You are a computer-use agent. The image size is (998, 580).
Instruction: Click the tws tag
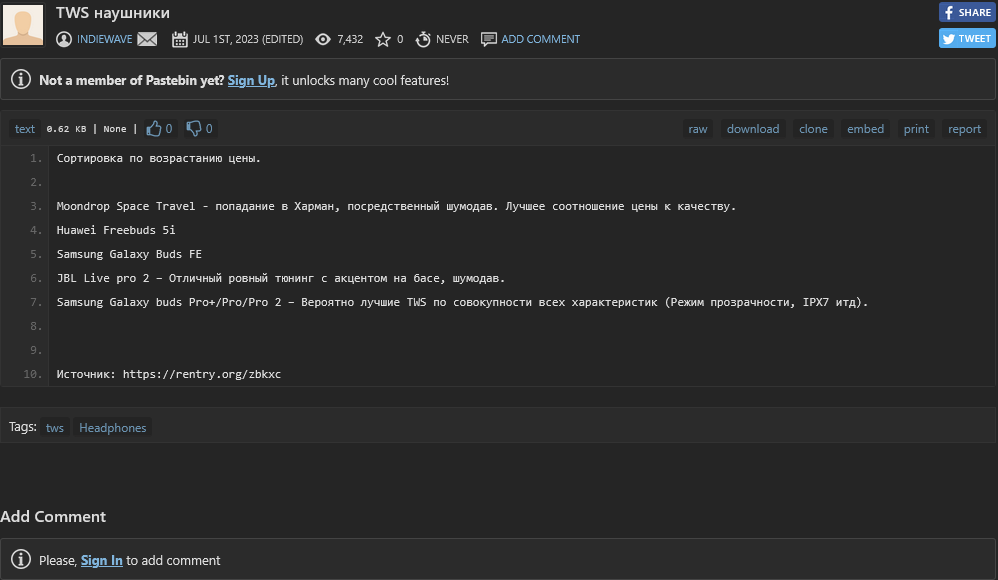tap(55, 427)
